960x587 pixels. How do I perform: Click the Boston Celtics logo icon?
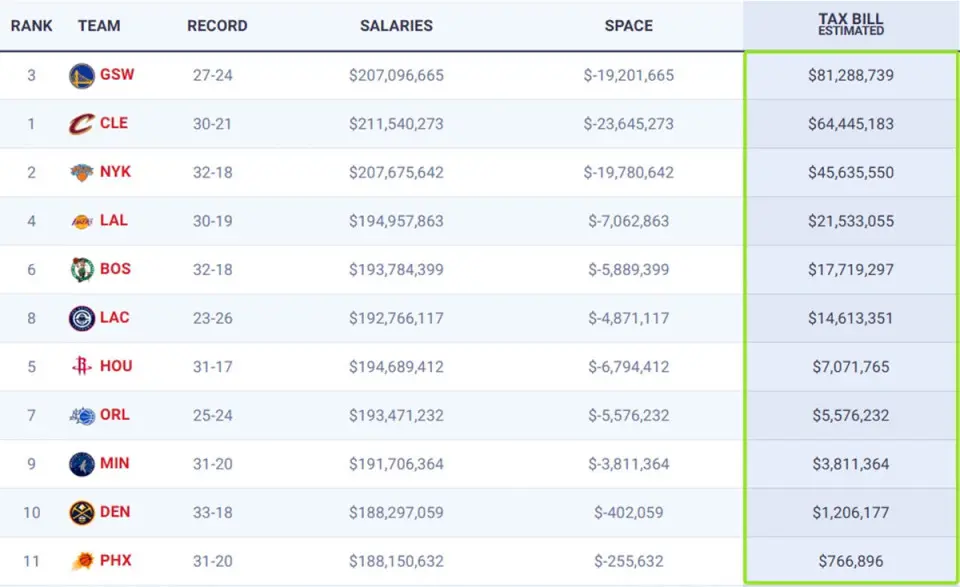point(82,269)
